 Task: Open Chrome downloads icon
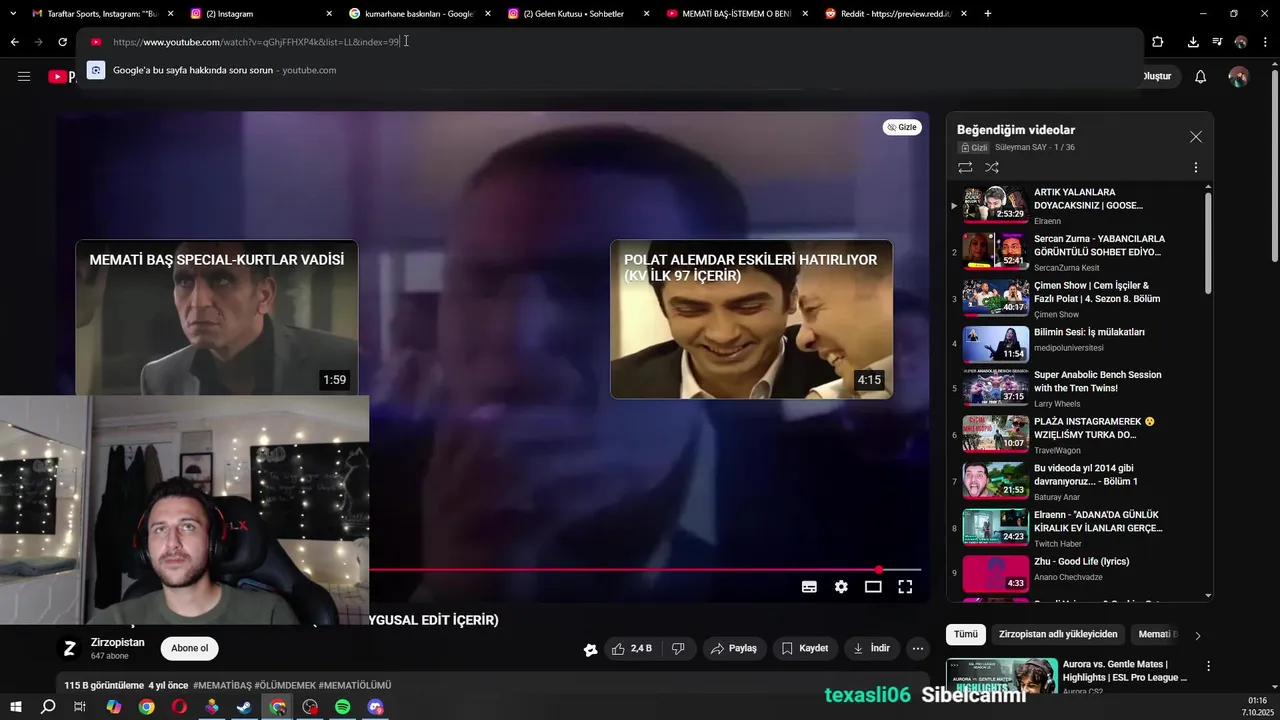pos(1193,42)
